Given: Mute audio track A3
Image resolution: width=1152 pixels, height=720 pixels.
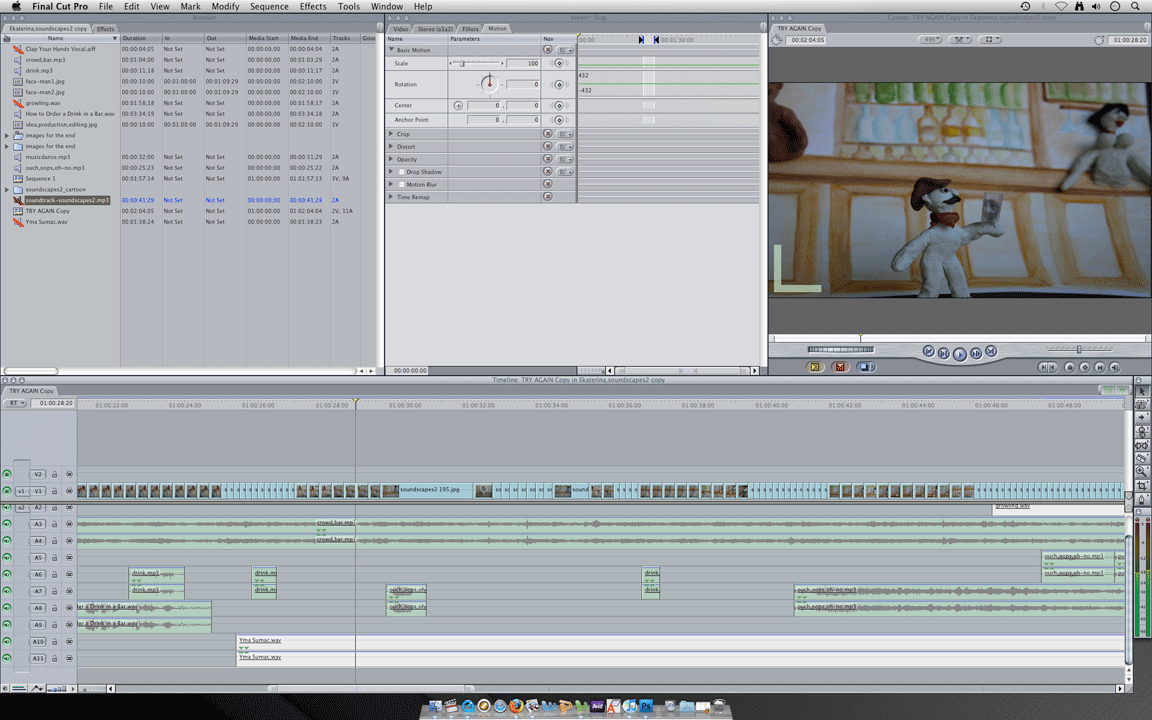Looking at the screenshot, I should point(7,524).
